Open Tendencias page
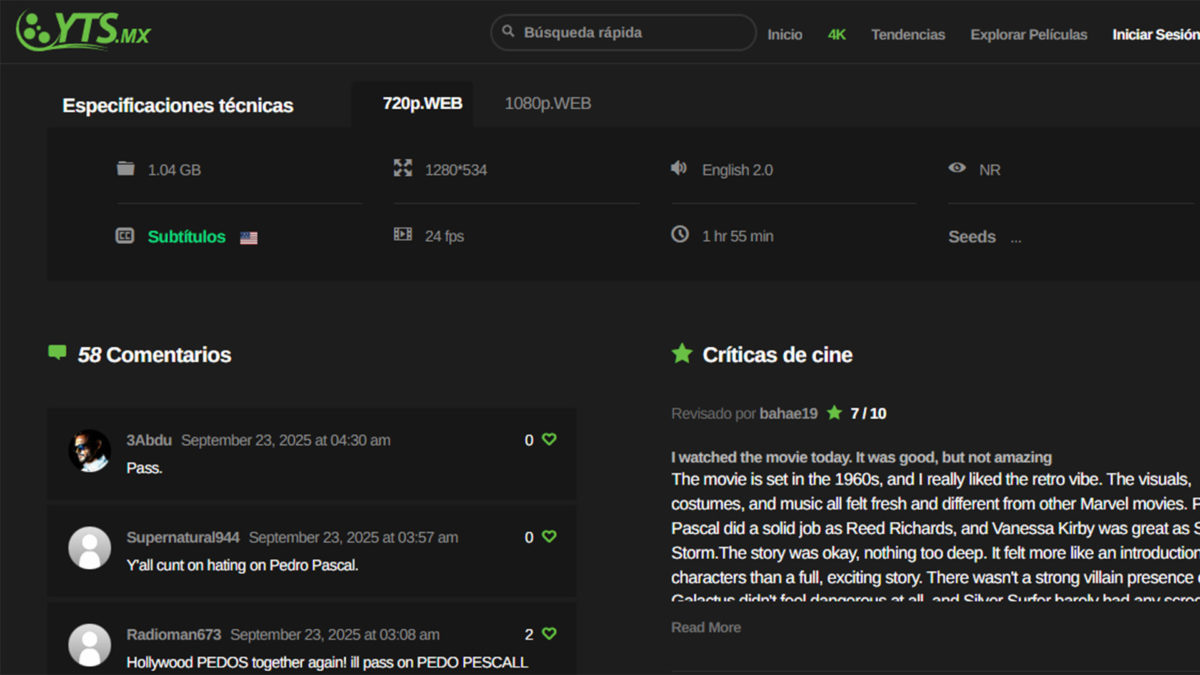The height and width of the screenshot is (675, 1200). click(908, 34)
